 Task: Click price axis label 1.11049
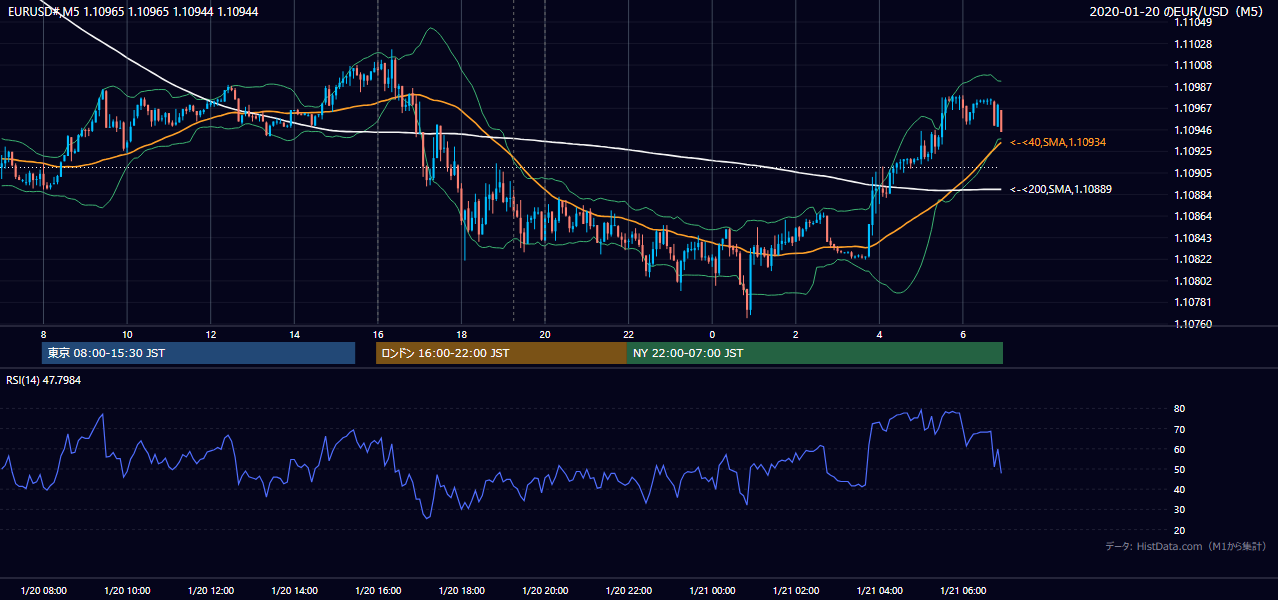(x=1193, y=22)
